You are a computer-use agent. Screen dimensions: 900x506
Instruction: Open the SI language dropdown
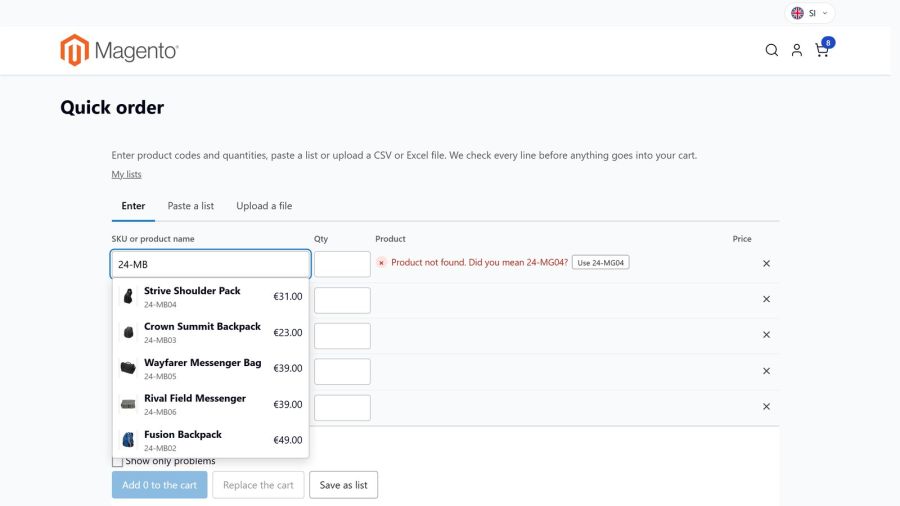809,13
